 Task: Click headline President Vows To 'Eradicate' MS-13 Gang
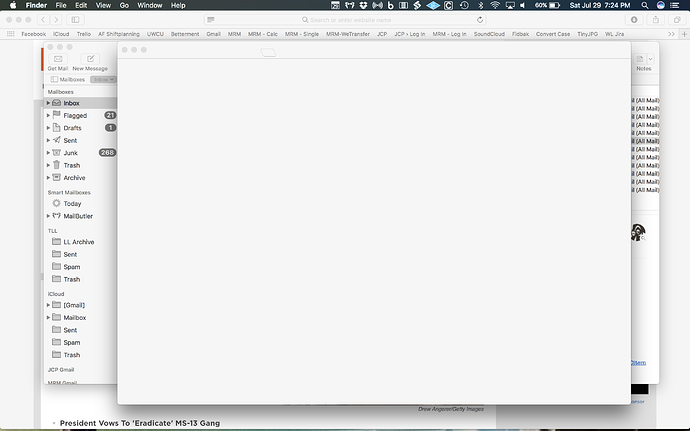(140, 423)
